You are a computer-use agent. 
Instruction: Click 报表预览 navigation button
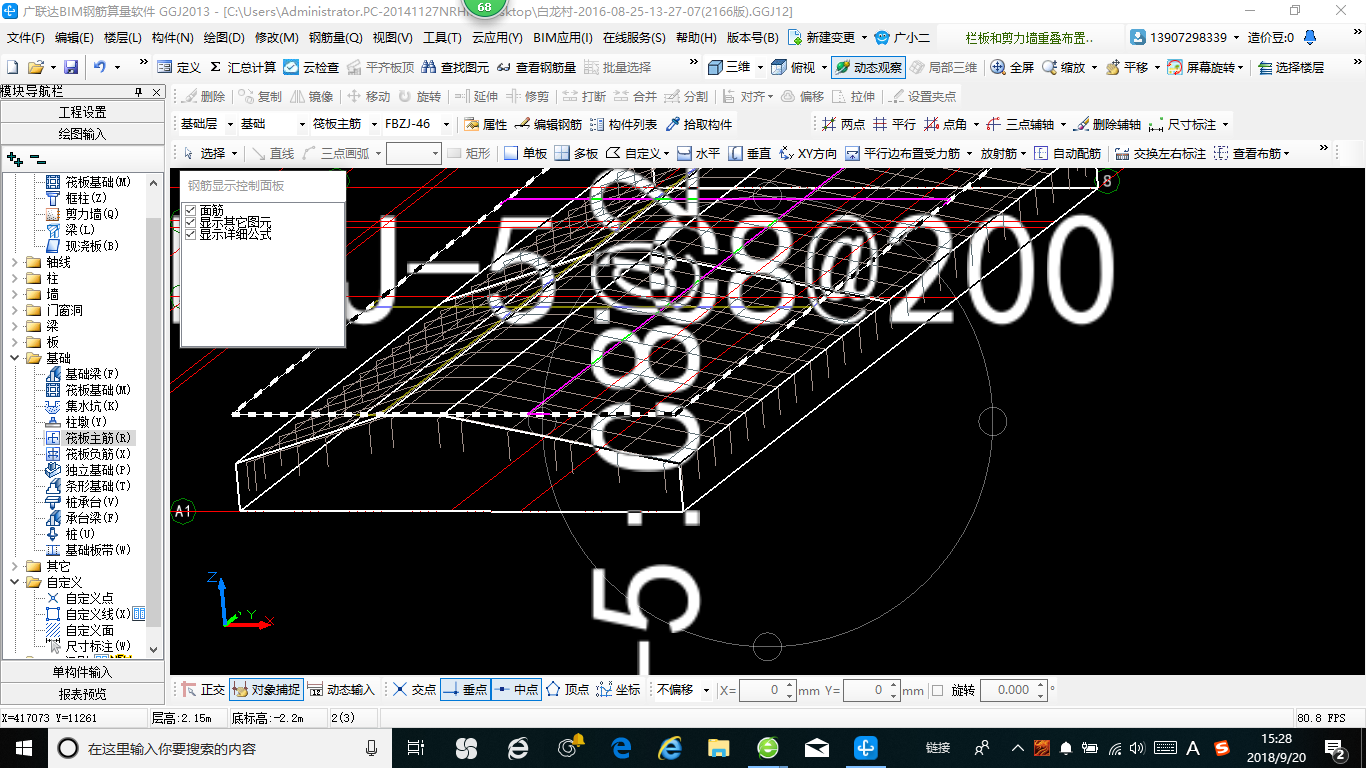[82, 693]
